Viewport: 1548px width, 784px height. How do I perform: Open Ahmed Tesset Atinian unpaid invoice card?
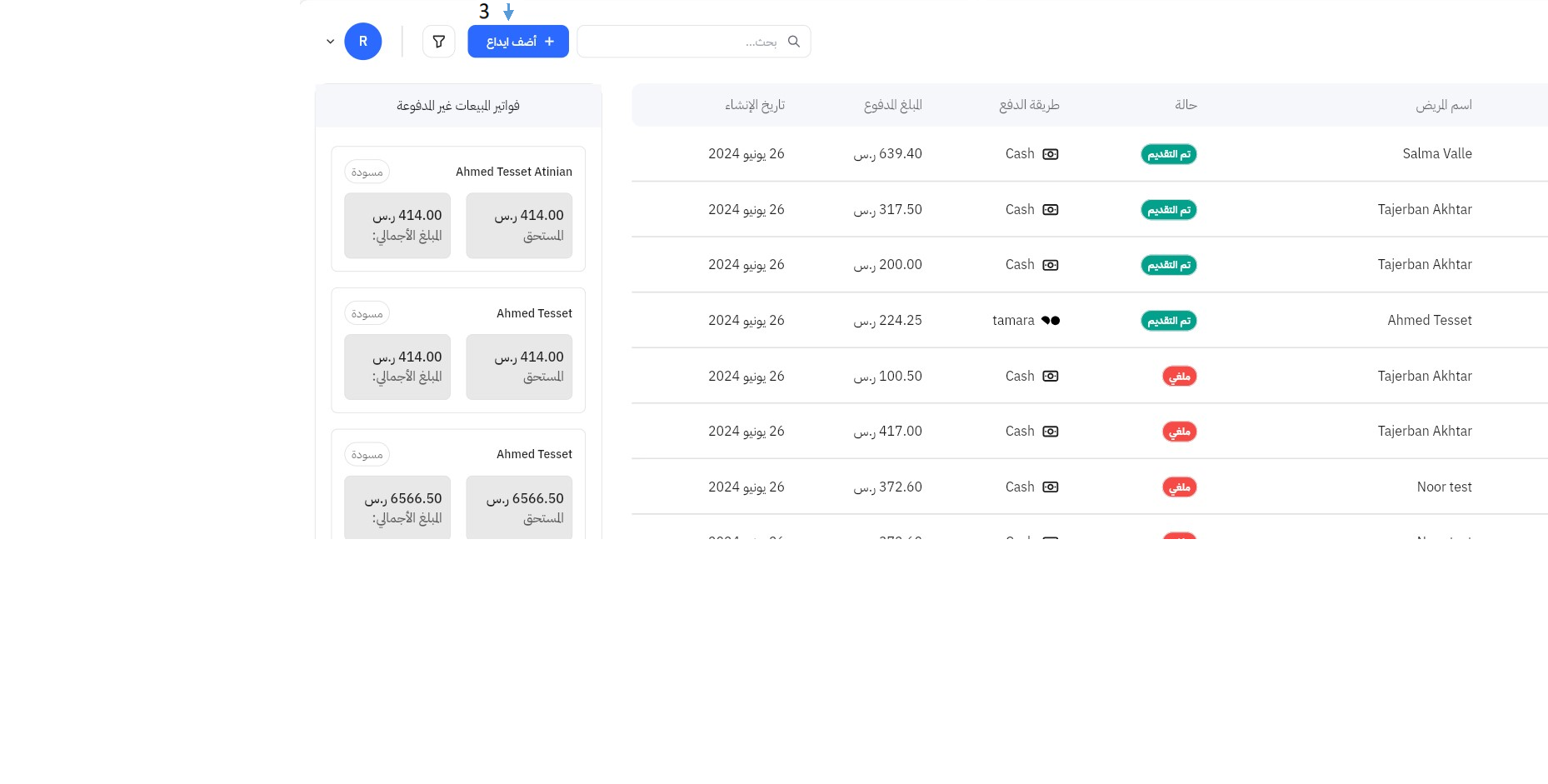(x=458, y=208)
